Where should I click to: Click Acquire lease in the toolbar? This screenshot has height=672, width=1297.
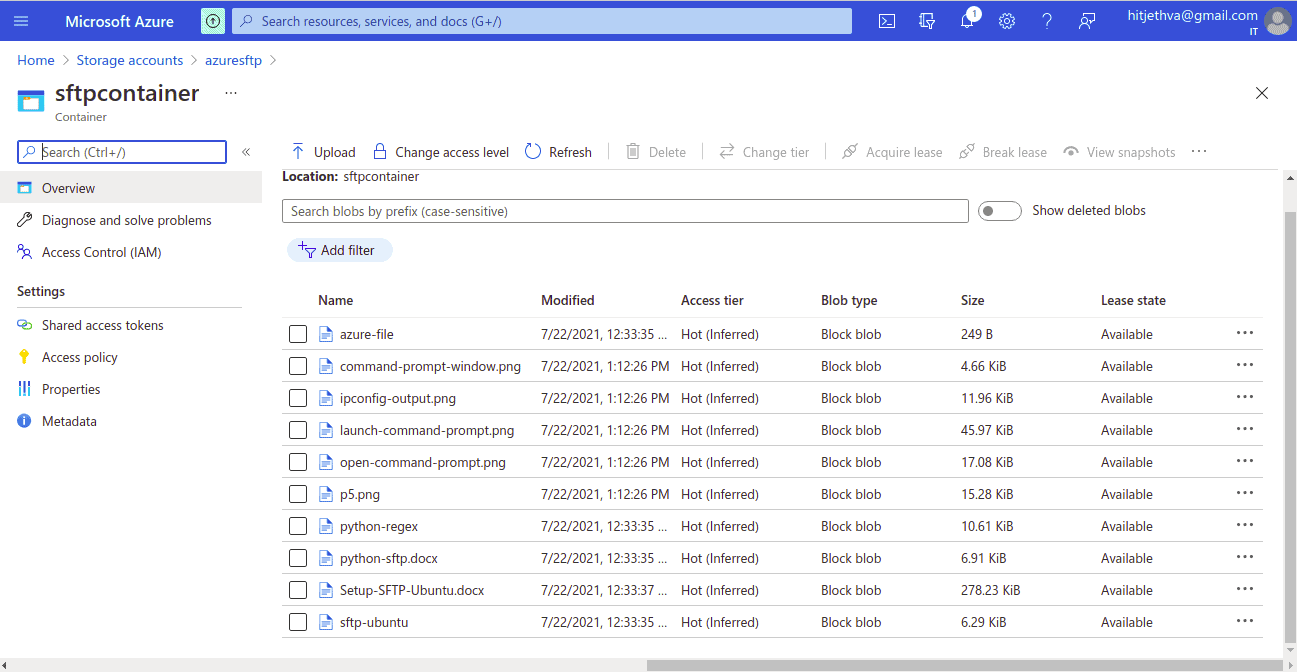tap(892, 152)
